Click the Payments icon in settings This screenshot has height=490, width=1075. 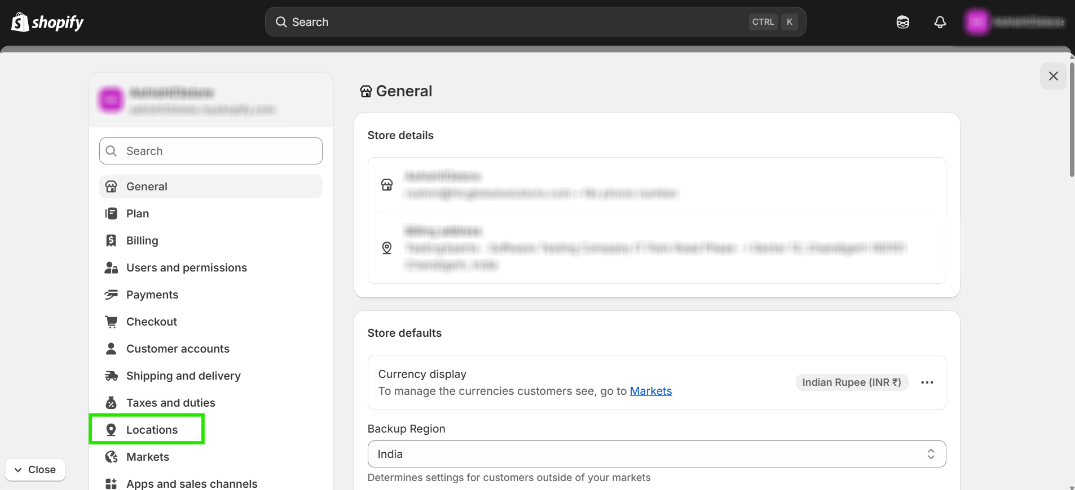(x=111, y=295)
